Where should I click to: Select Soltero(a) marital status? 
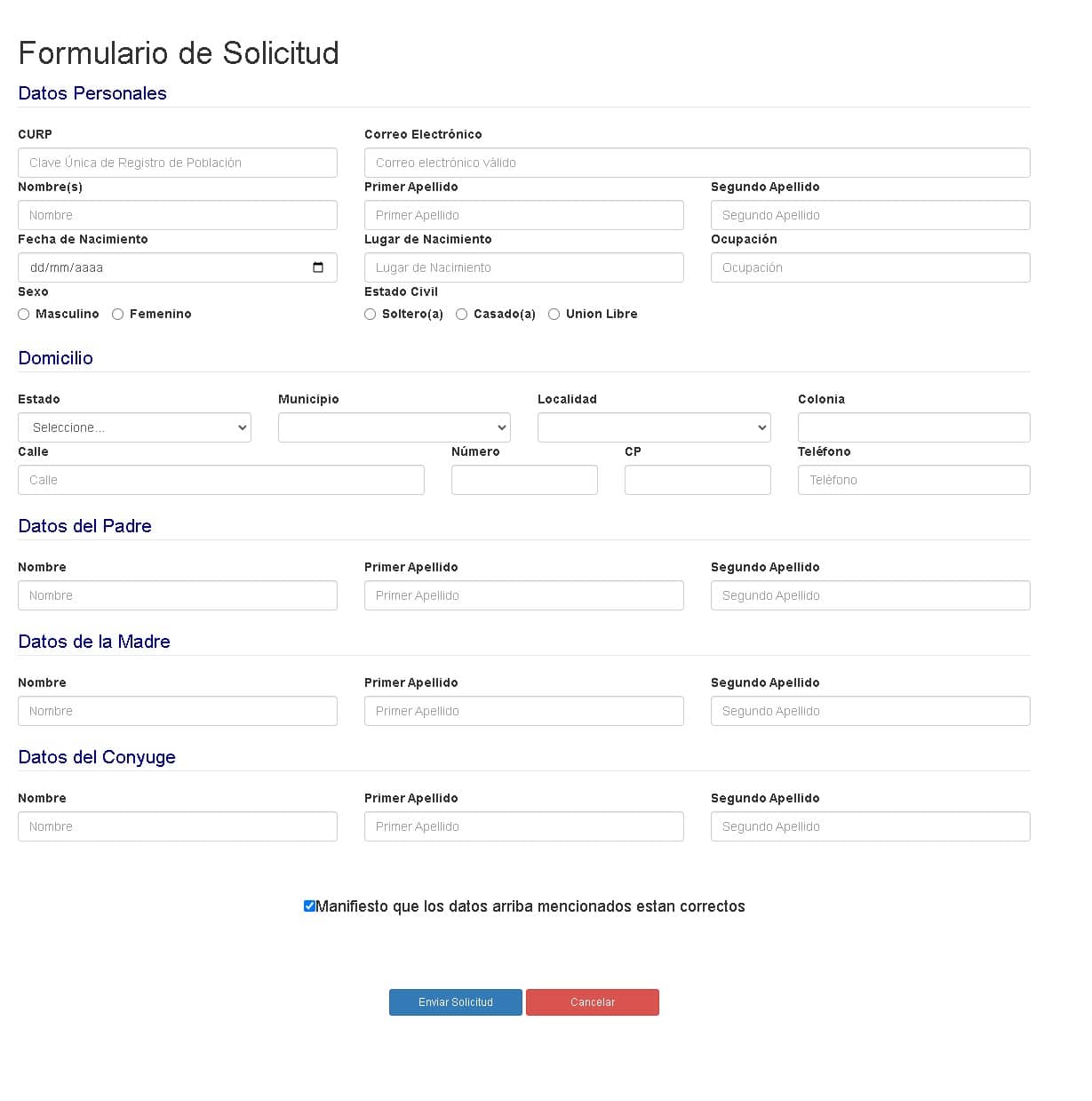point(371,315)
